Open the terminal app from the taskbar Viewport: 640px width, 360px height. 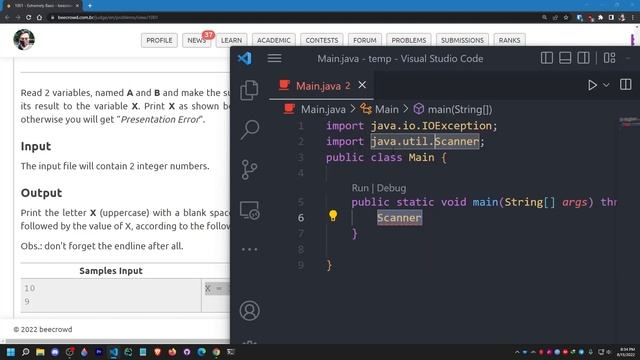coord(231,352)
